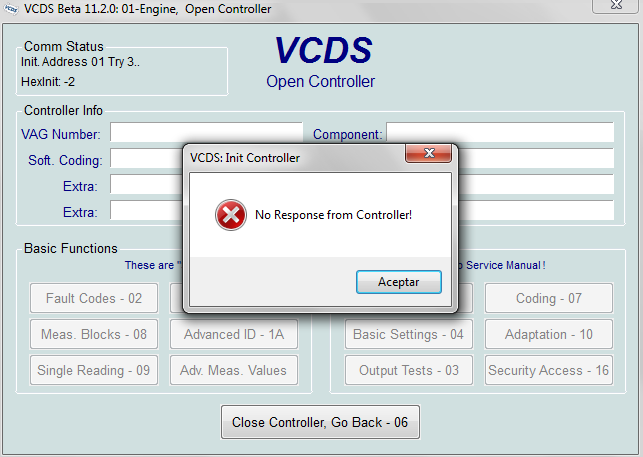
Task: Click the VAG Number field
Action: tap(206, 132)
